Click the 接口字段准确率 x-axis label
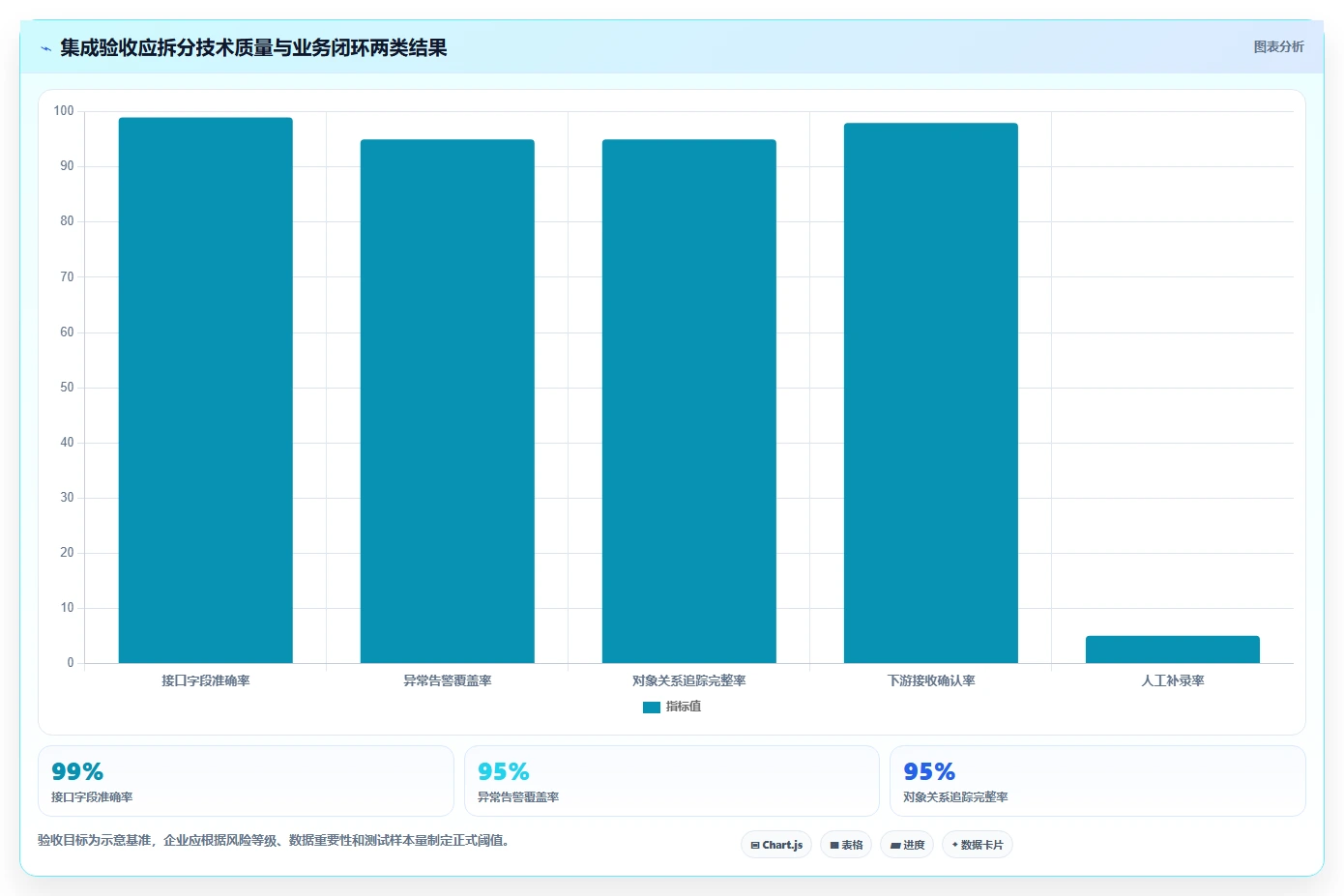 (206, 681)
